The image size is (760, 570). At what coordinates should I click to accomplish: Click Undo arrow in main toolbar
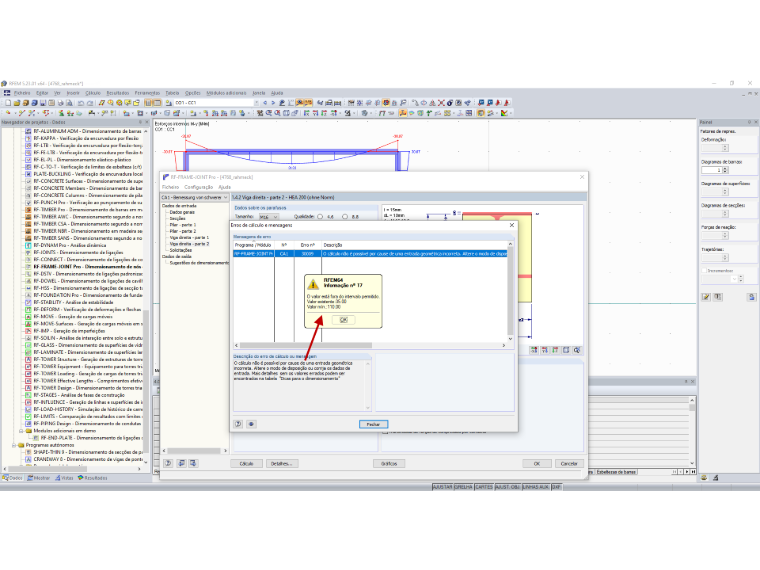pos(81,103)
